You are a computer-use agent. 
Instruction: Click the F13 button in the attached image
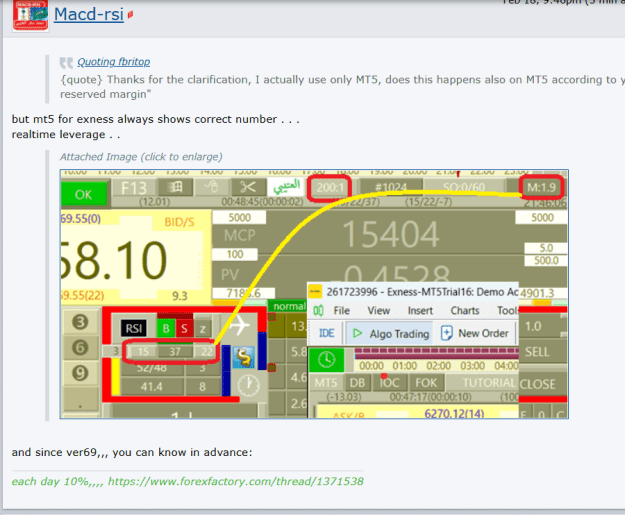pos(134,188)
